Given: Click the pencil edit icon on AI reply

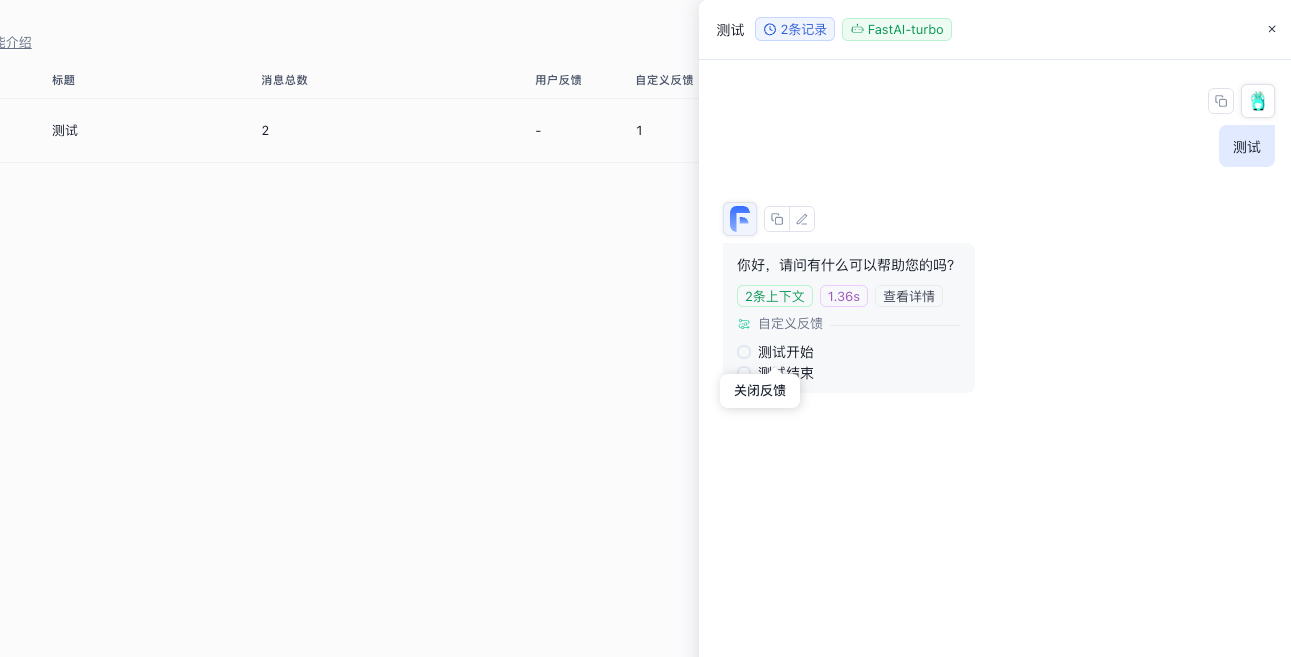Looking at the screenshot, I should click(x=802, y=219).
